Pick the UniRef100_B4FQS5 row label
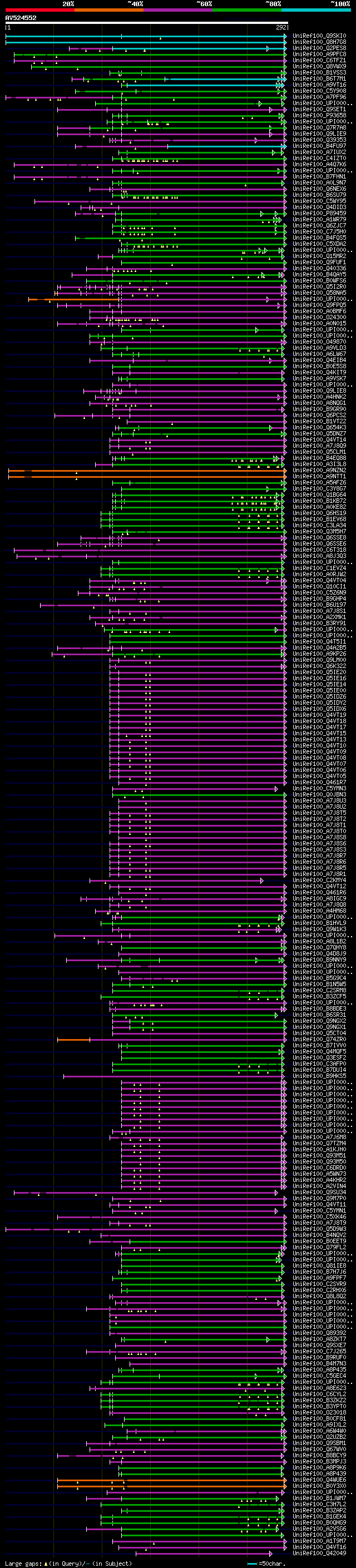Screen dimensions: 356x1568 point(319,239)
